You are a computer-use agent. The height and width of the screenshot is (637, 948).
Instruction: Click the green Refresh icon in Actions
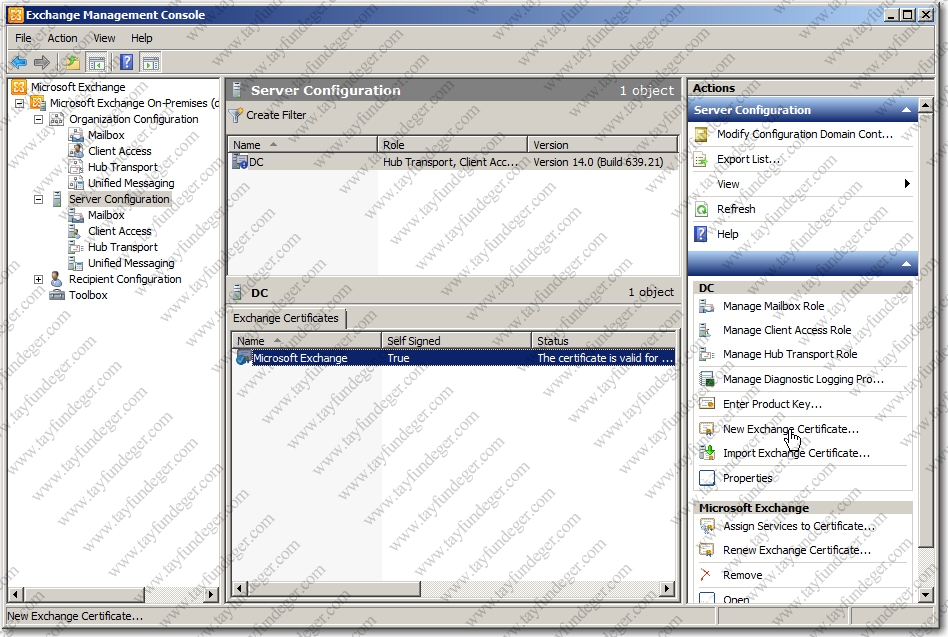[701, 209]
